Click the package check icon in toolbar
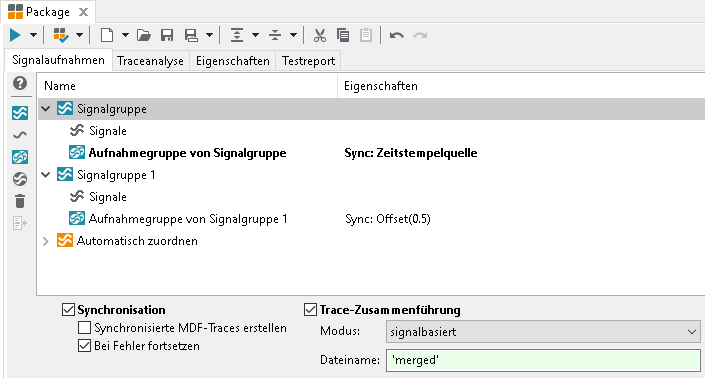The height and width of the screenshot is (378, 705). coord(60,35)
